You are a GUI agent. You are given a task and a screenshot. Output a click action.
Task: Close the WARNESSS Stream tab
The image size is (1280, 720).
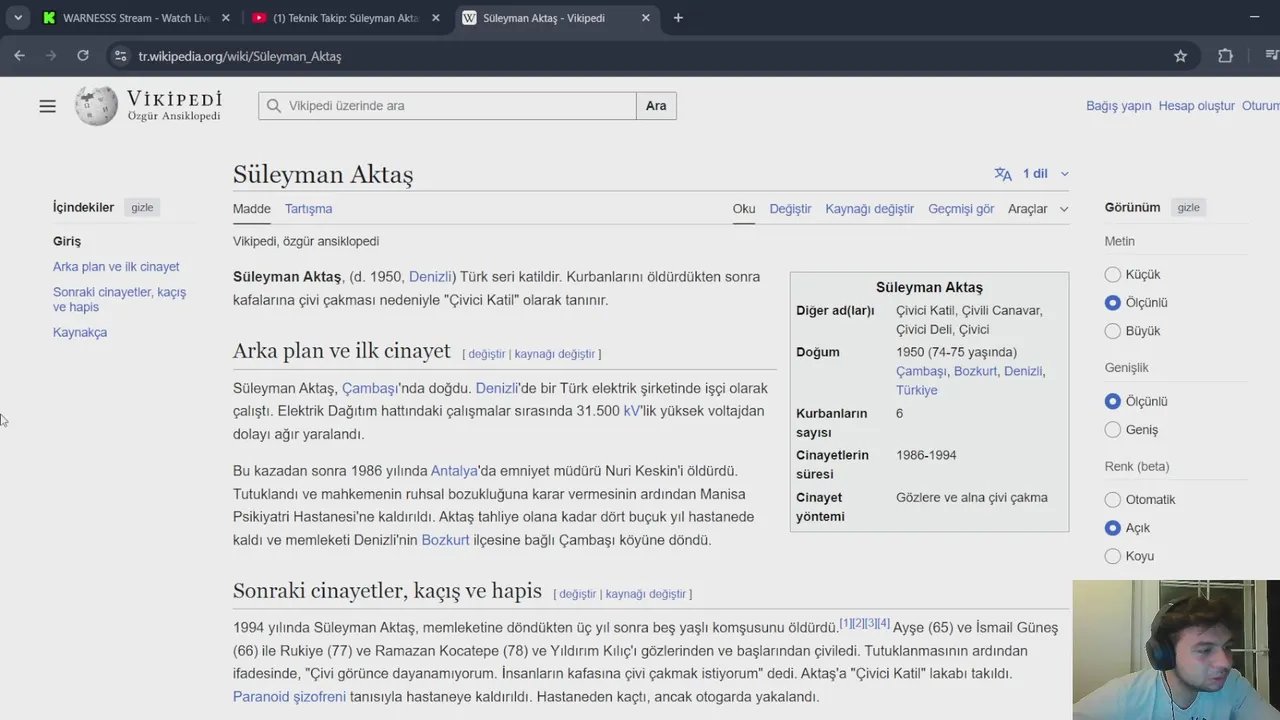coord(225,18)
